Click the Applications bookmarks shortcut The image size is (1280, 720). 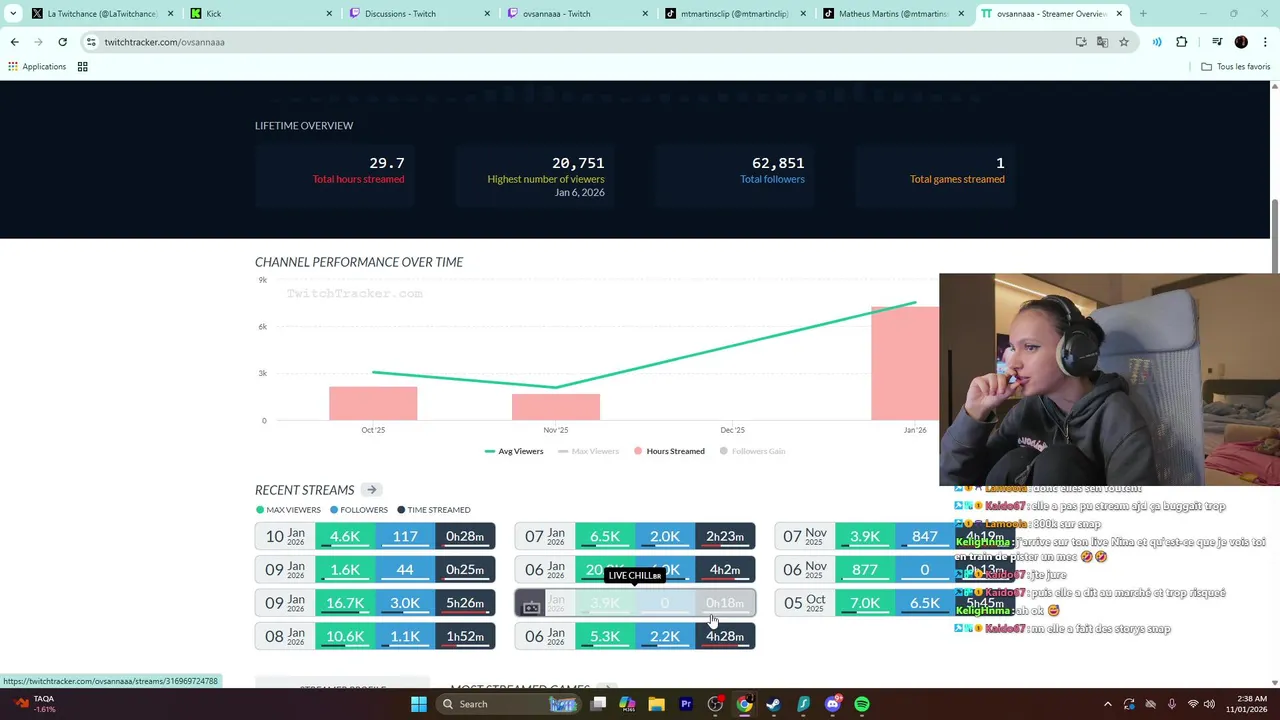(x=37, y=66)
